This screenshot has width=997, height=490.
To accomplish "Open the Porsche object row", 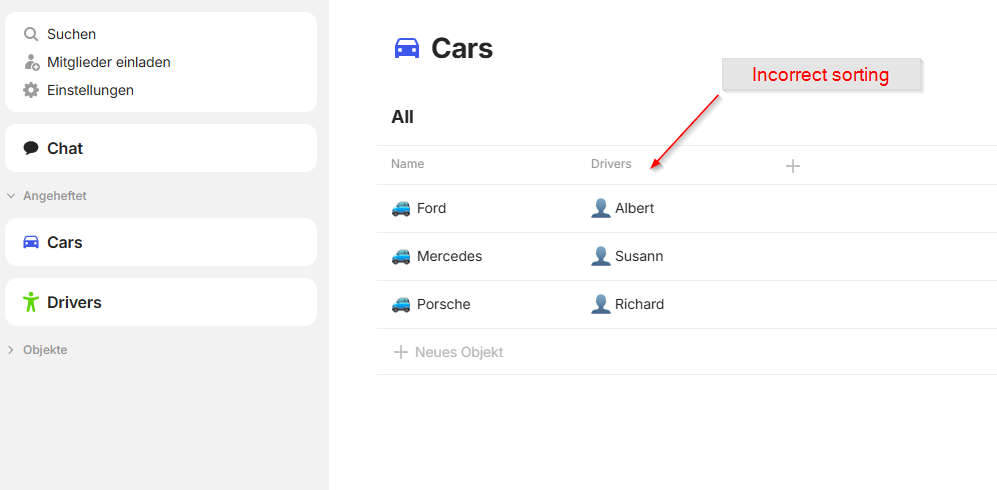I will click(x=687, y=304).
